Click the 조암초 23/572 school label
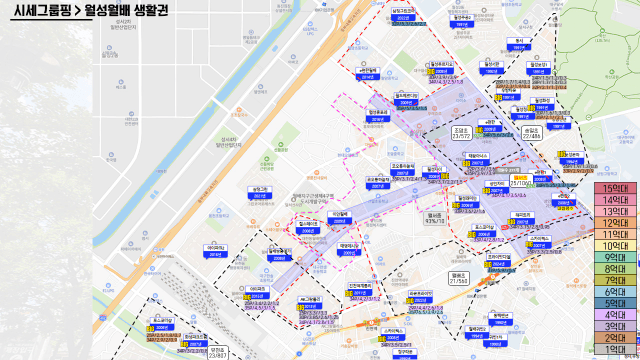Image resolution: width=640 pixels, height=360 pixels. pyautogui.click(x=461, y=133)
